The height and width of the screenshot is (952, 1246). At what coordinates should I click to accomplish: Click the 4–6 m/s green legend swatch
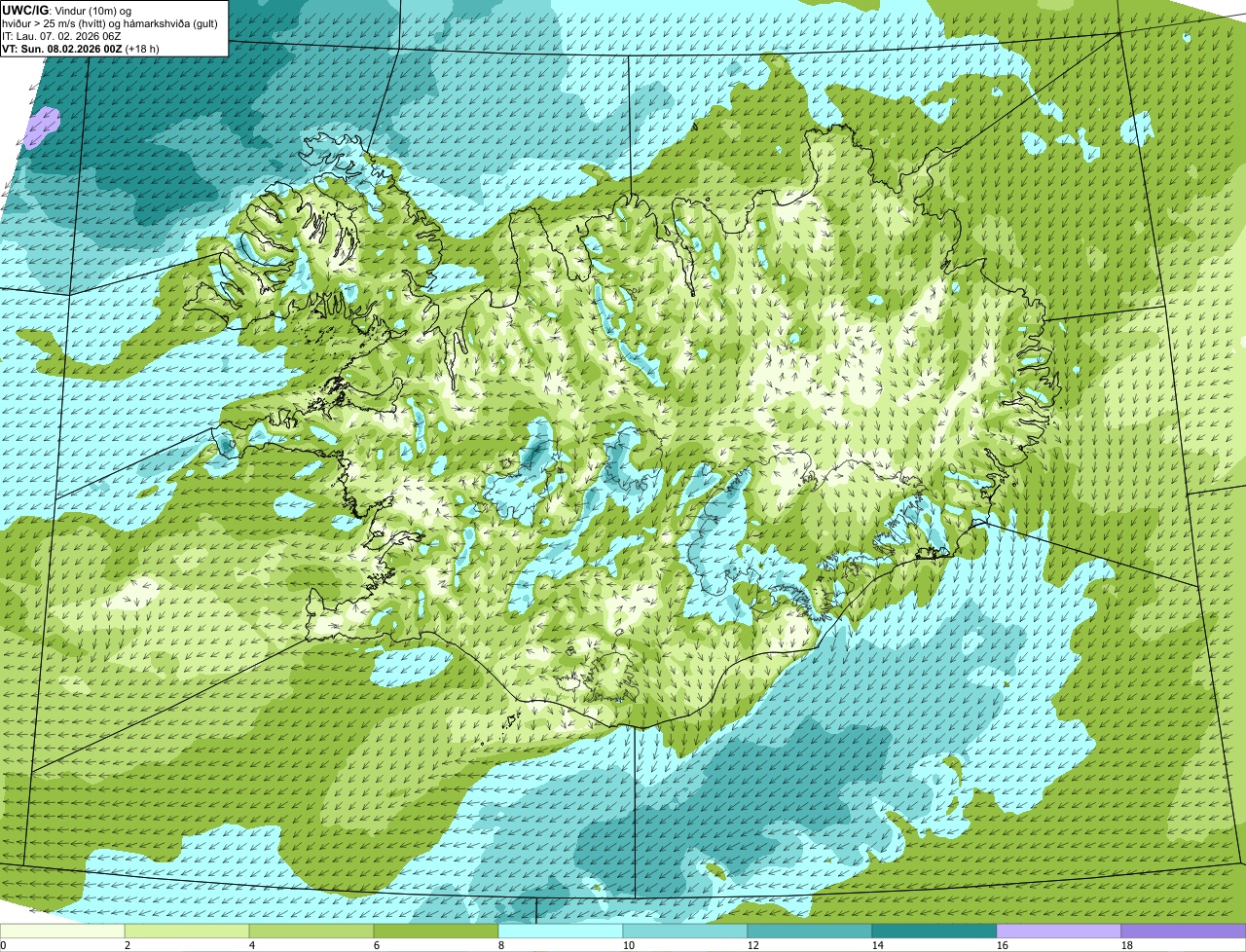point(311,931)
